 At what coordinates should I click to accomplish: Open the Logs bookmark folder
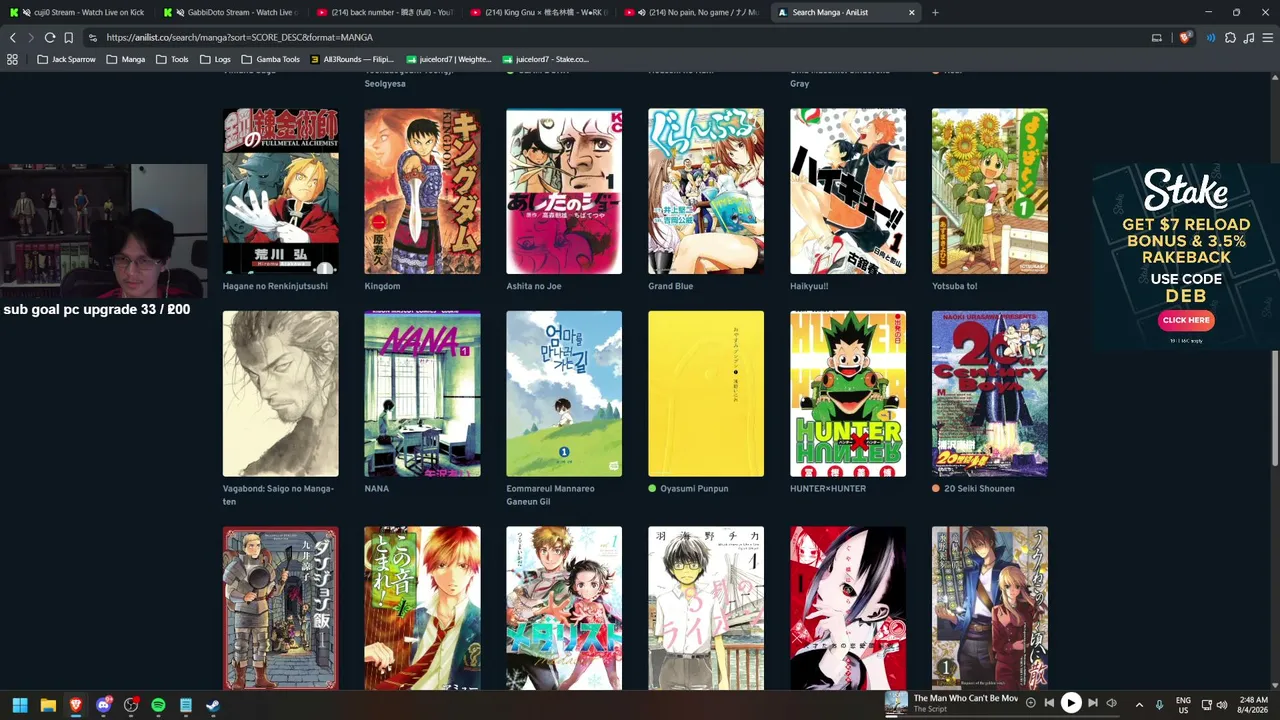pos(215,59)
